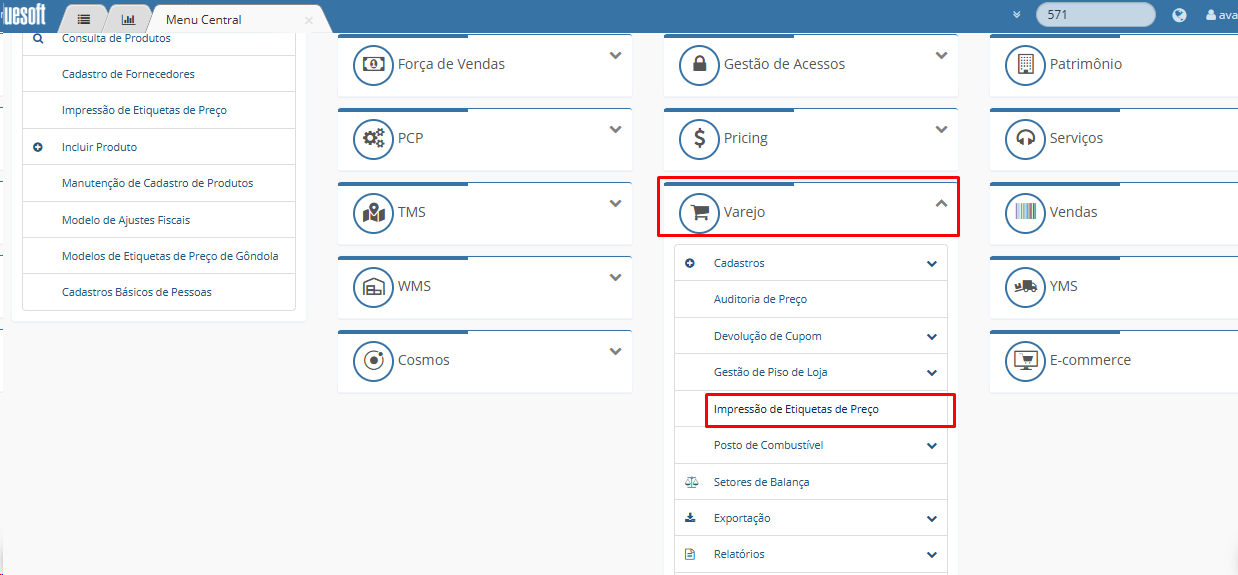Switch to the bar chart tab
1238x575 pixels.
pos(128,19)
